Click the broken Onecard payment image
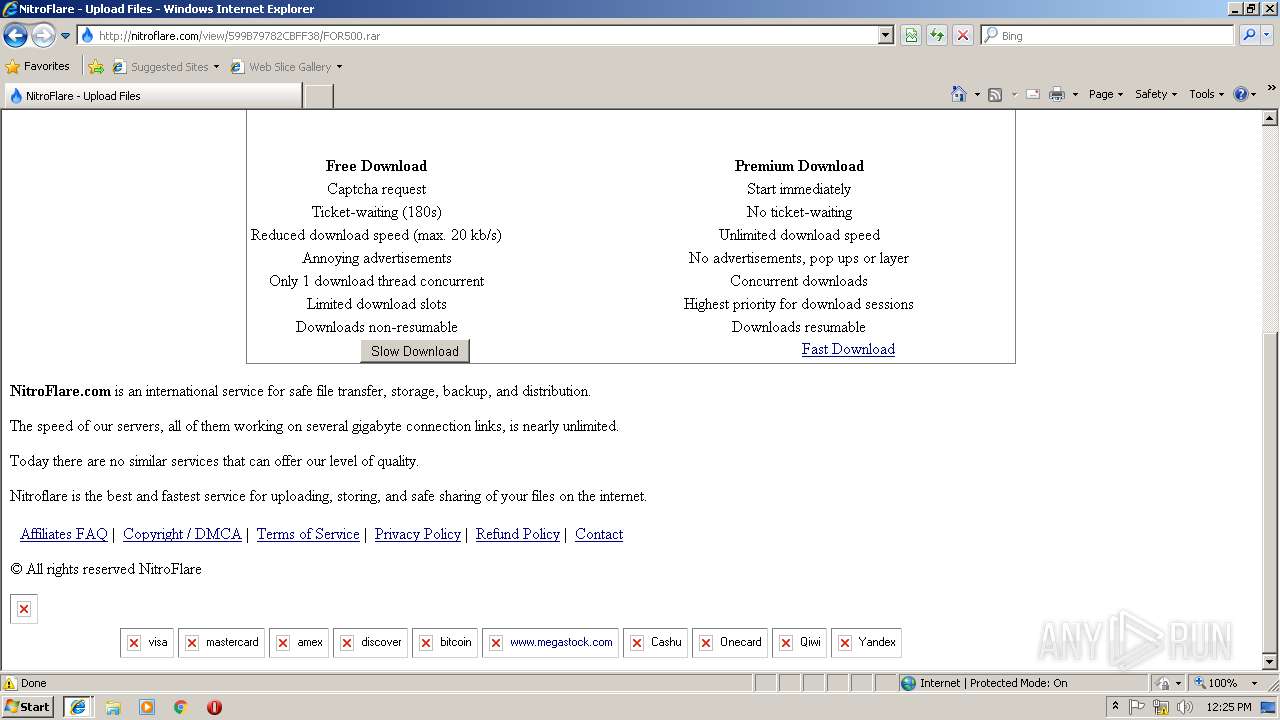 730,642
